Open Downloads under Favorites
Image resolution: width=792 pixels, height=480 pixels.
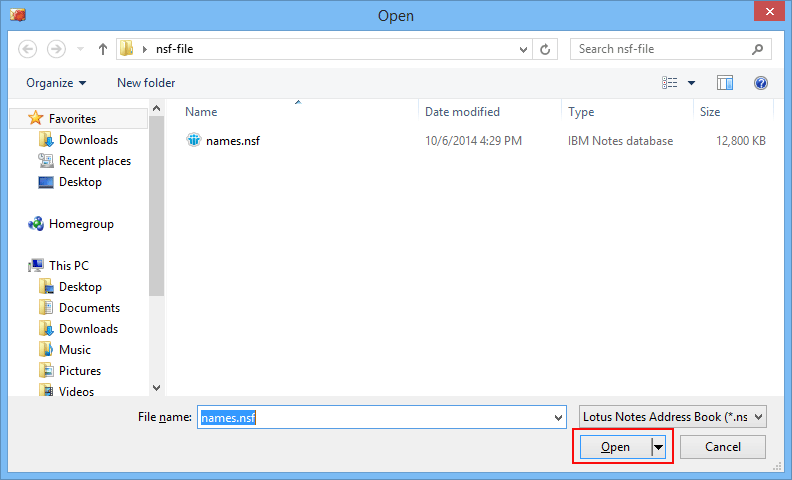click(88, 140)
